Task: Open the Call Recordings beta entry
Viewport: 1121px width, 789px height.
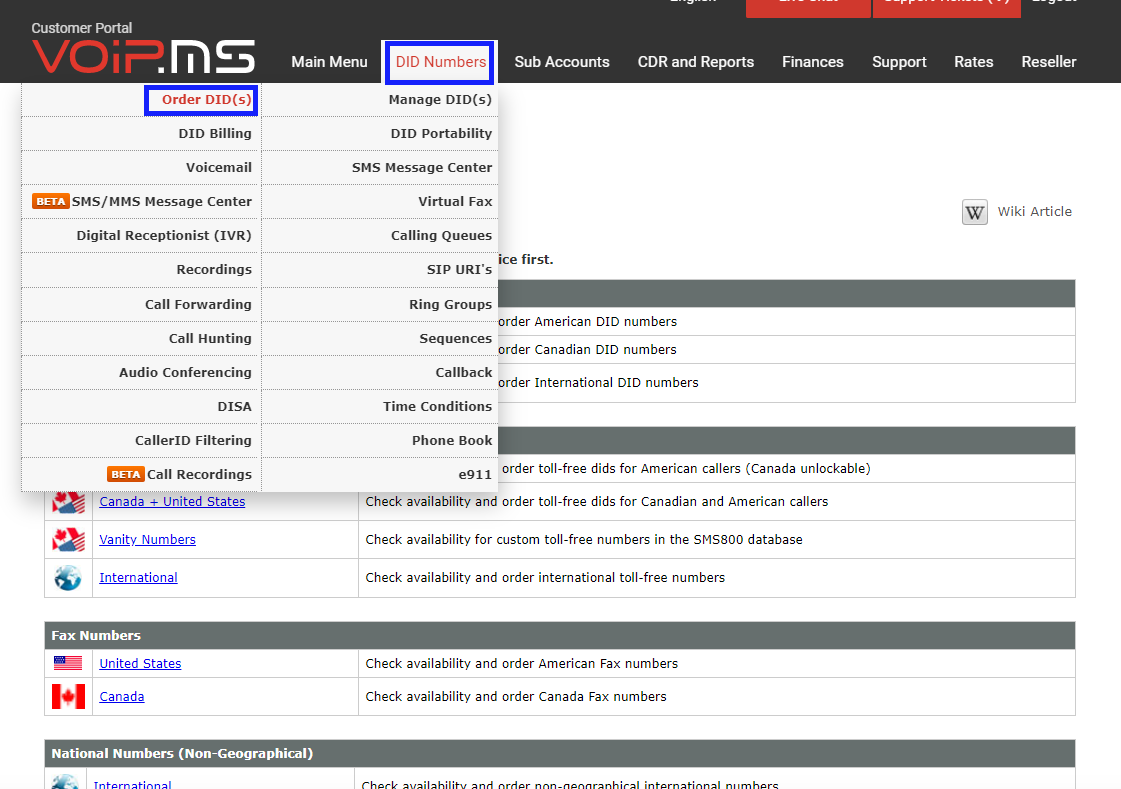Action: tap(199, 475)
